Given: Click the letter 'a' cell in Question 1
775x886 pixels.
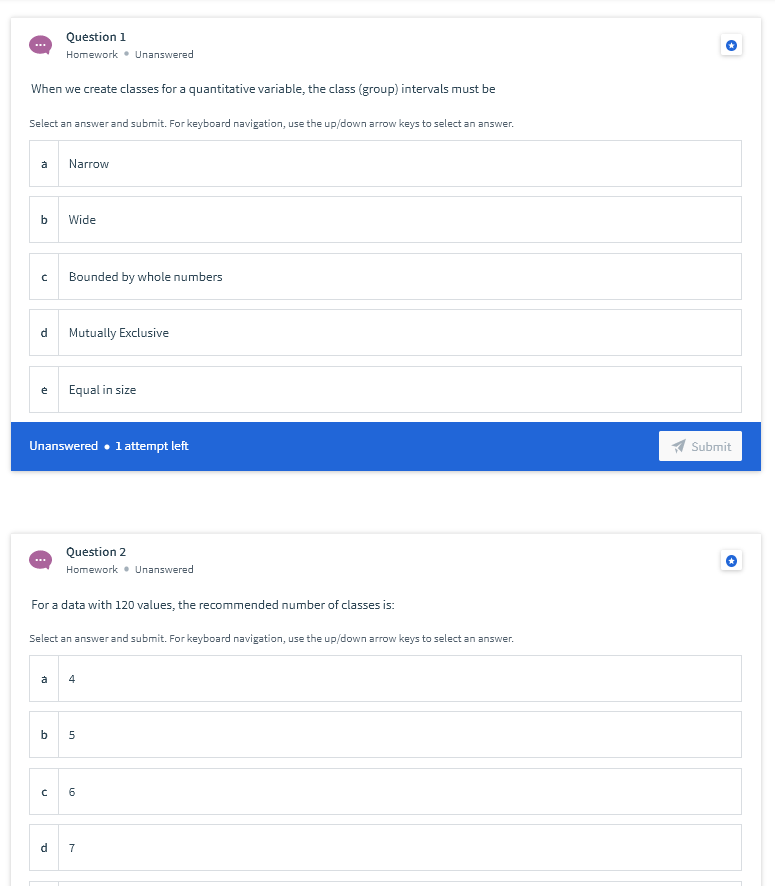Looking at the screenshot, I should 43,163.
